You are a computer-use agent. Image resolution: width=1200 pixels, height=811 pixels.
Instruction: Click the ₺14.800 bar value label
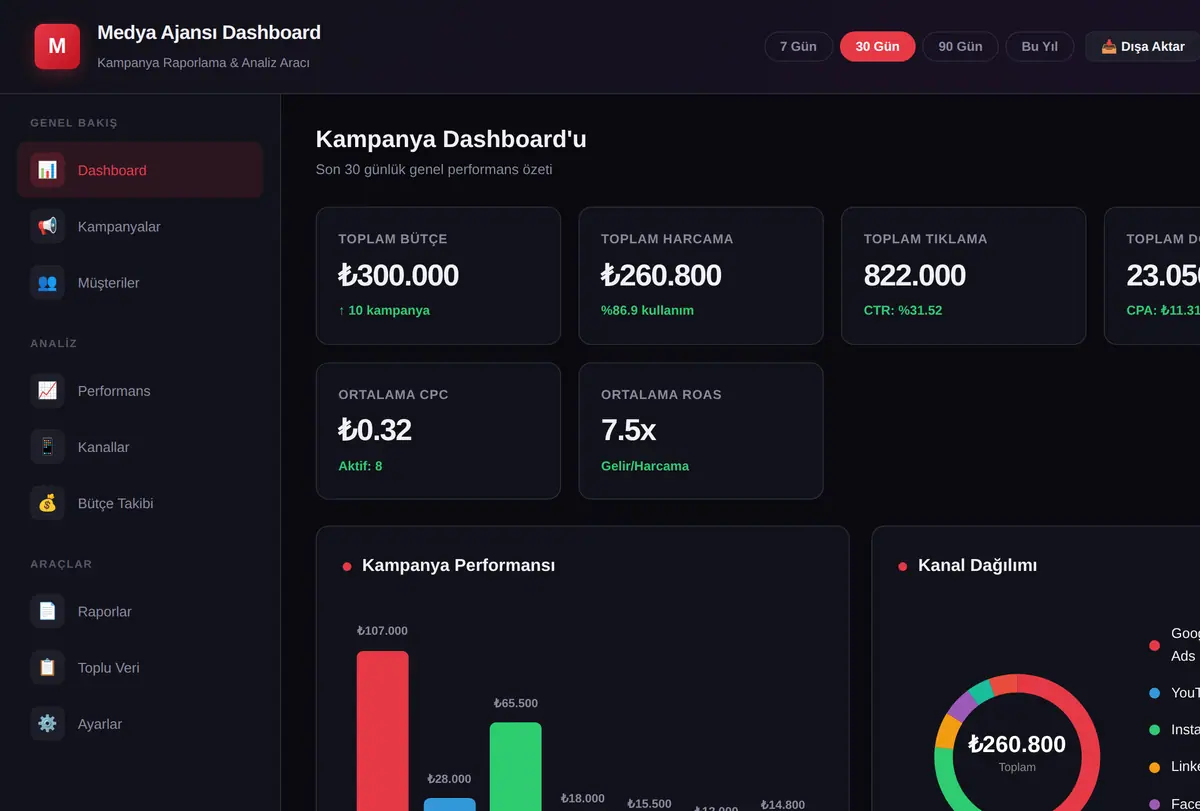tap(782, 804)
